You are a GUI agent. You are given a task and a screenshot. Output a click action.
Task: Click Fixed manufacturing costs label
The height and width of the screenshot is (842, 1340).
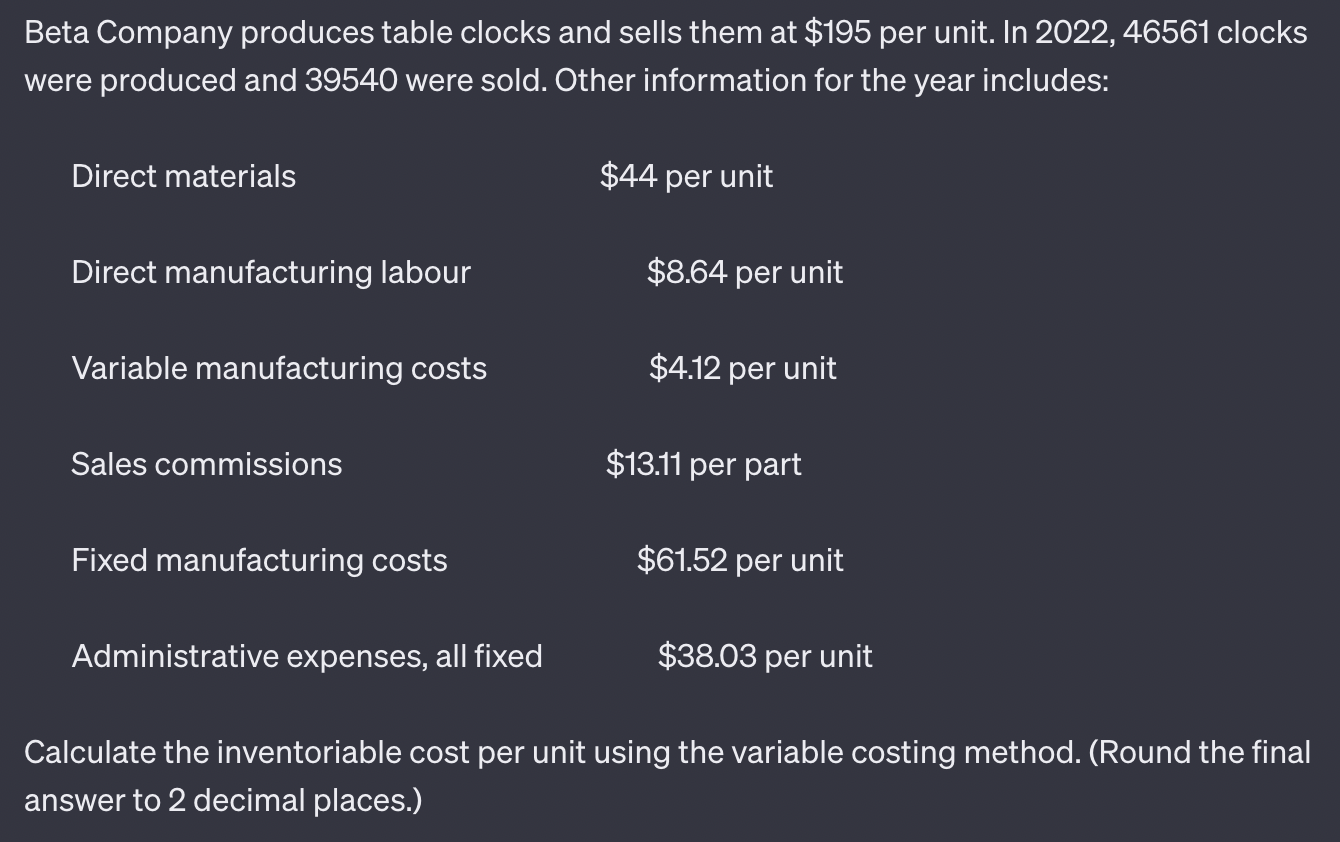(x=260, y=560)
